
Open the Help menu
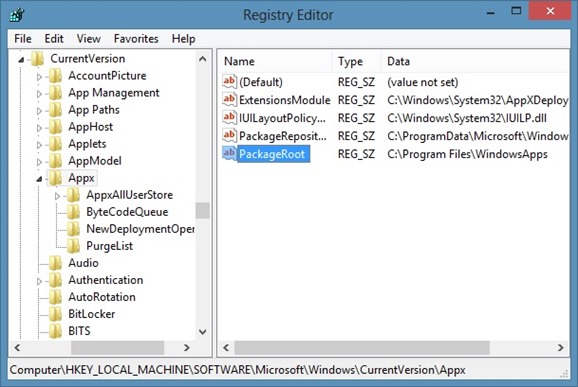(183, 39)
